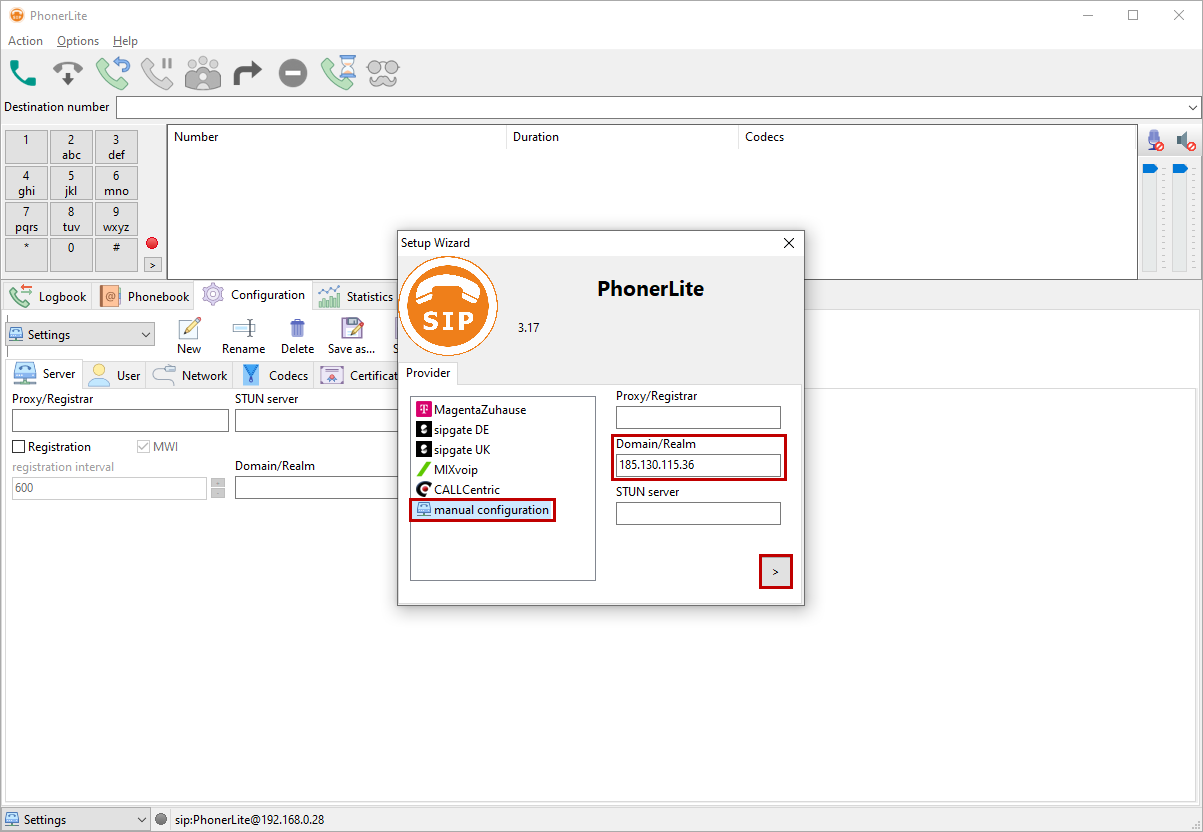Click the hang up phone icon
Viewport: 1203px width, 832px height.
pyautogui.click(x=68, y=73)
